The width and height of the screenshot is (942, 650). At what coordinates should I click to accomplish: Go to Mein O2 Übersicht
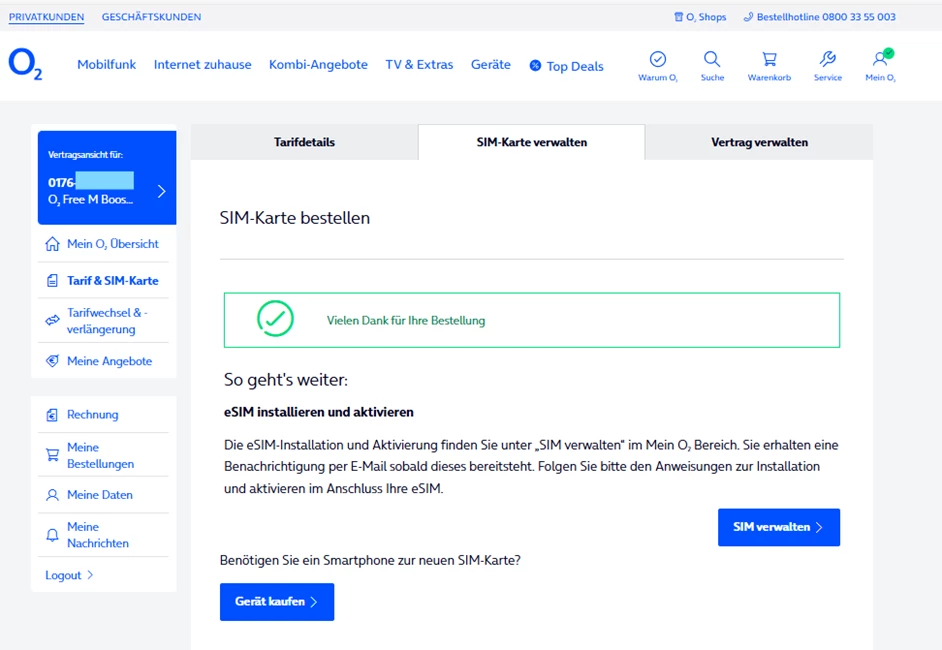click(x=113, y=244)
